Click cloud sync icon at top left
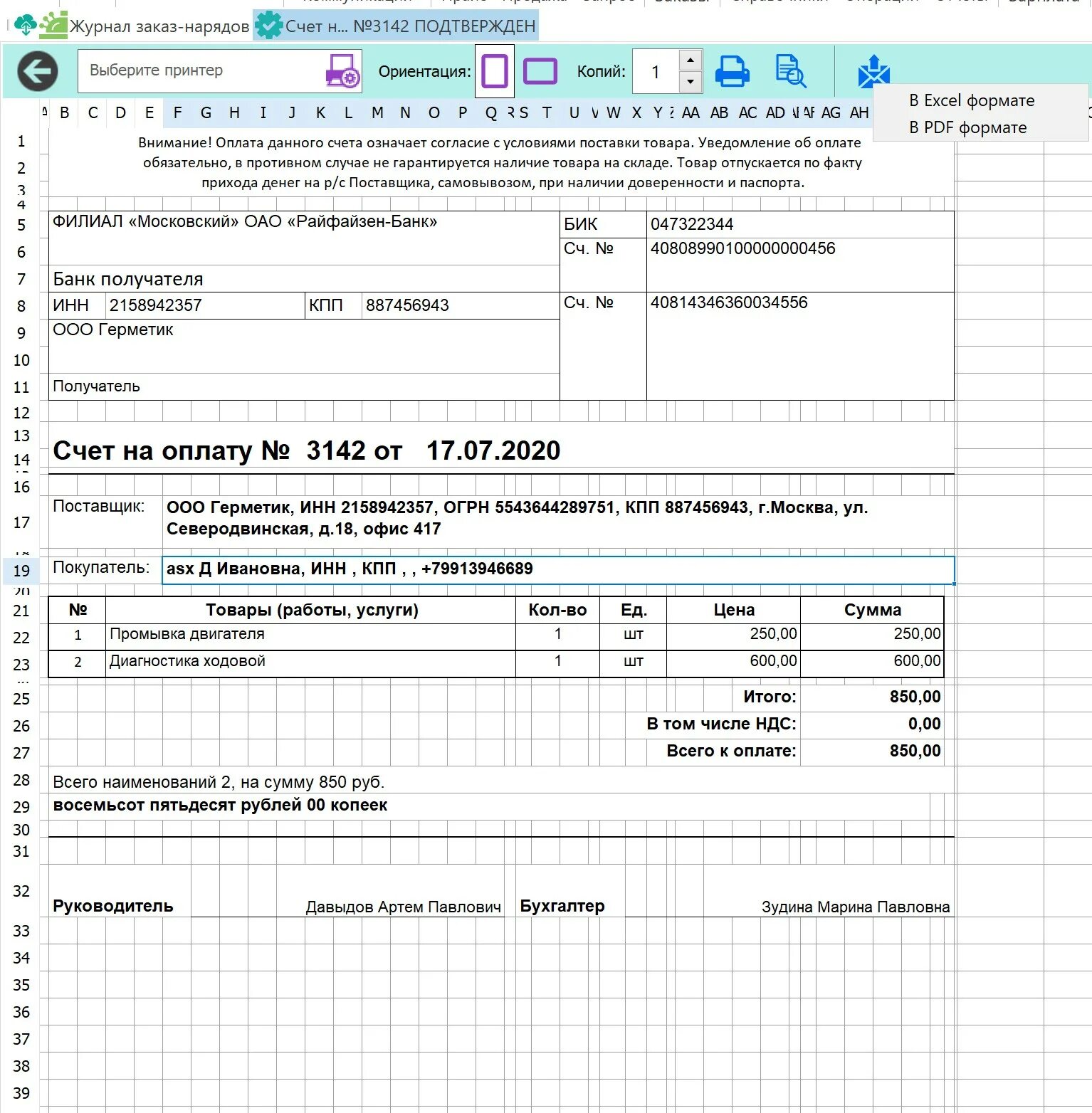 25,26
